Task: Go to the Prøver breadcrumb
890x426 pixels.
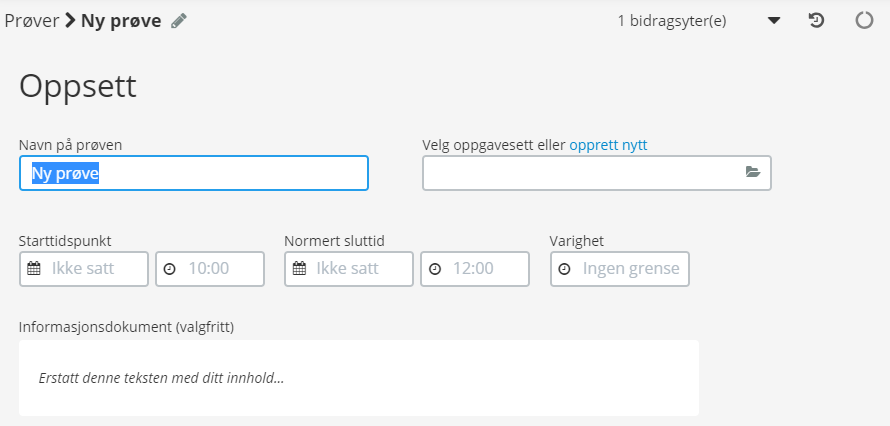Action: [x=32, y=21]
